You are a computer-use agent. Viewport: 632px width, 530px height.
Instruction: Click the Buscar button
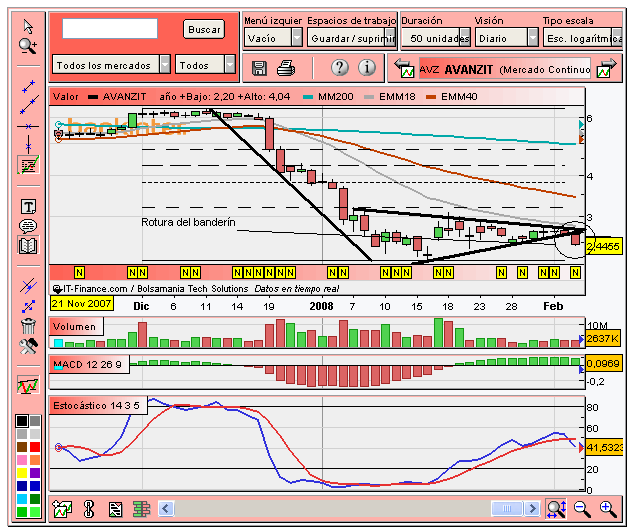204,29
